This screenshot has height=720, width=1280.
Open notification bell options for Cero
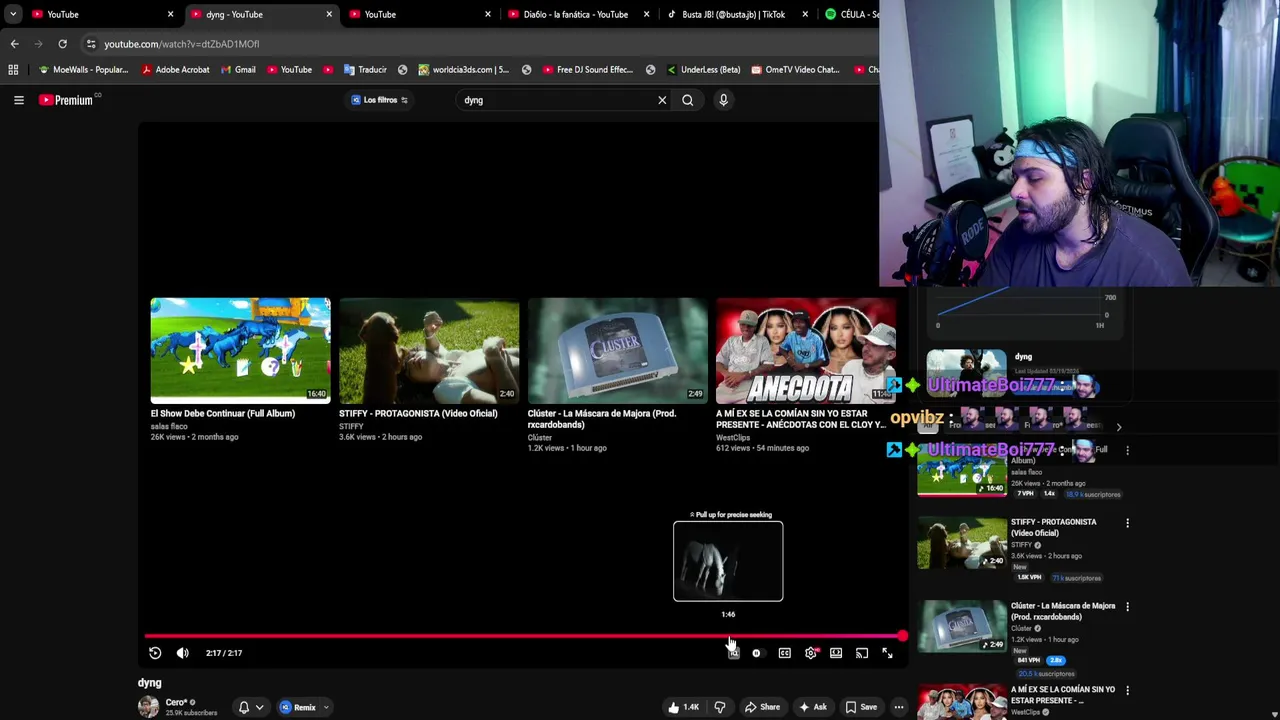251,707
